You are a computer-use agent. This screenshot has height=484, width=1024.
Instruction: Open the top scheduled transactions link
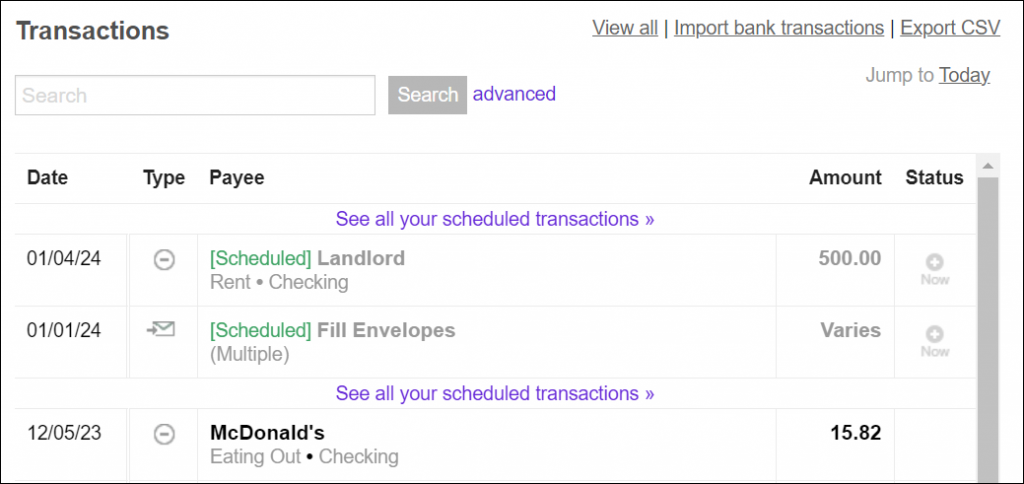495,219
